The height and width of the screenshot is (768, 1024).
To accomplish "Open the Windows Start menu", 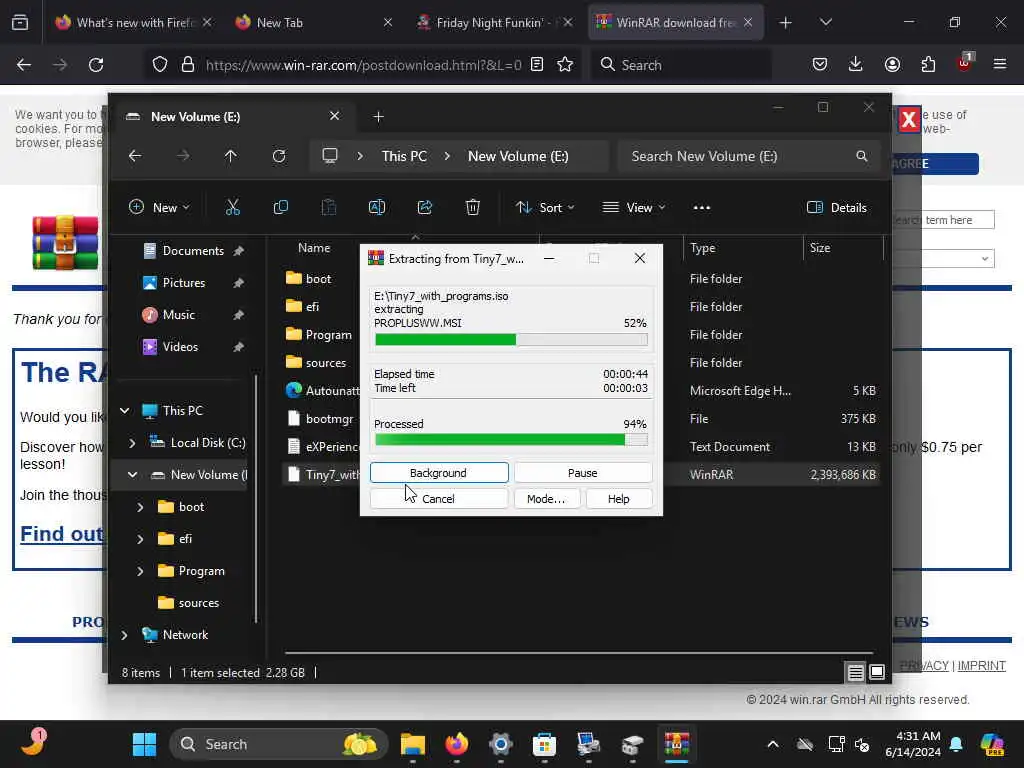I will point(144,744).
